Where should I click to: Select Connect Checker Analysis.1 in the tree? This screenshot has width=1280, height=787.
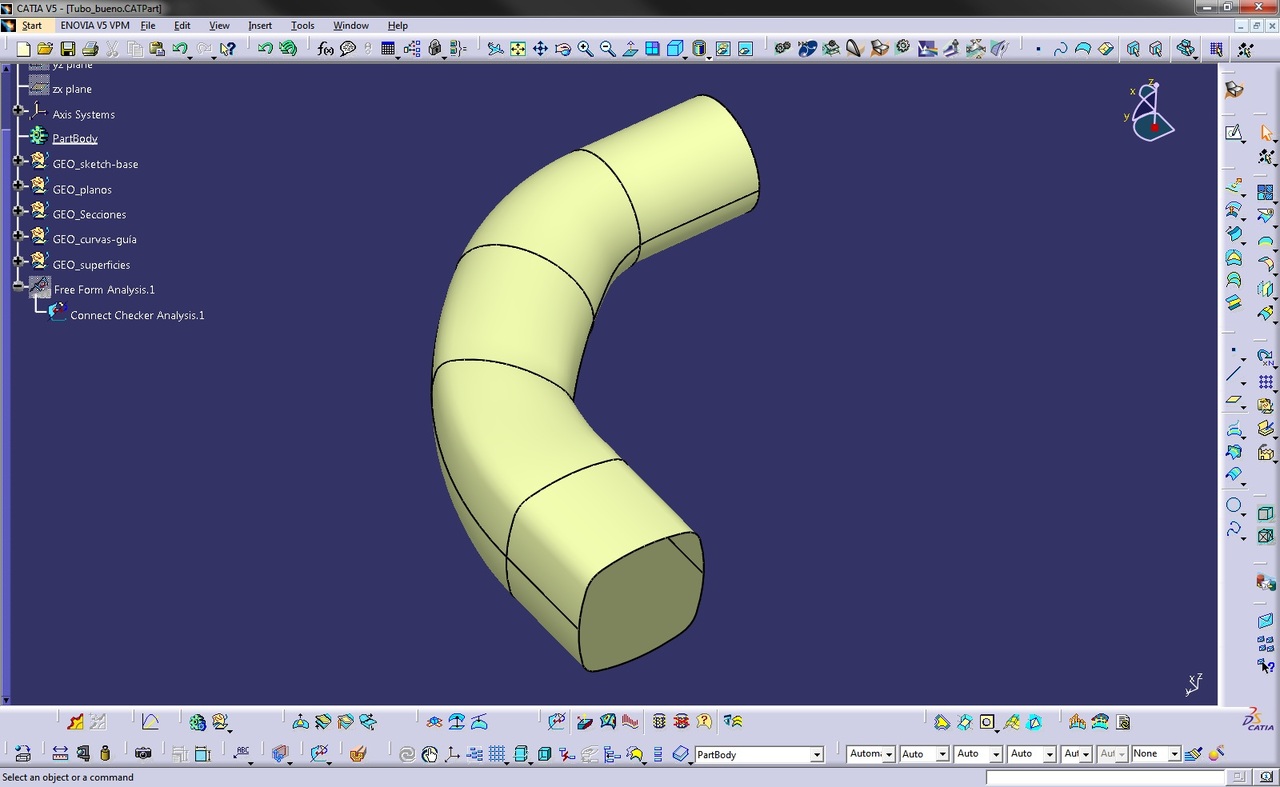coord(137,315)
